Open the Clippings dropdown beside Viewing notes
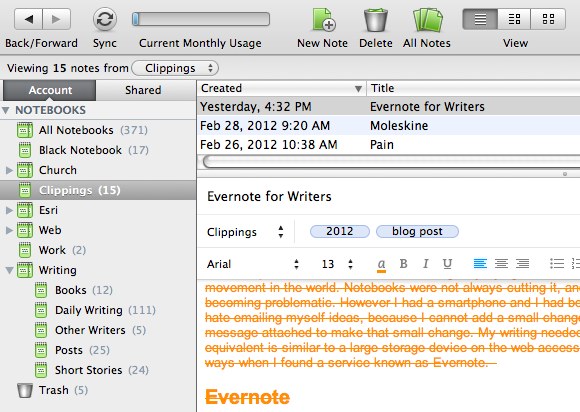The width and height of the screenshot is (580, 412). coord(175,68)
